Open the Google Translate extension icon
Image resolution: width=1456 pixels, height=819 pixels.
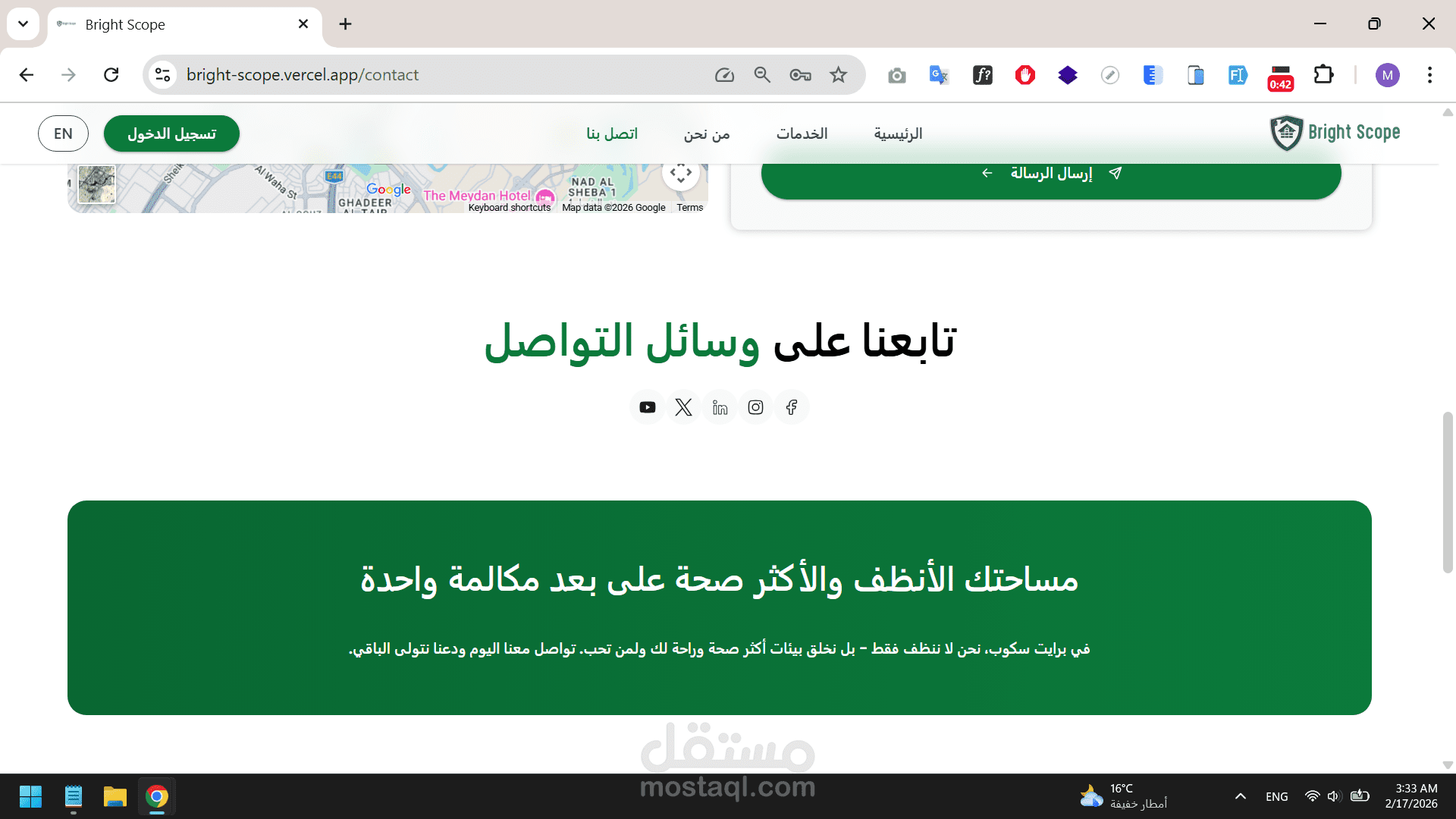click(x=939, y=75)
